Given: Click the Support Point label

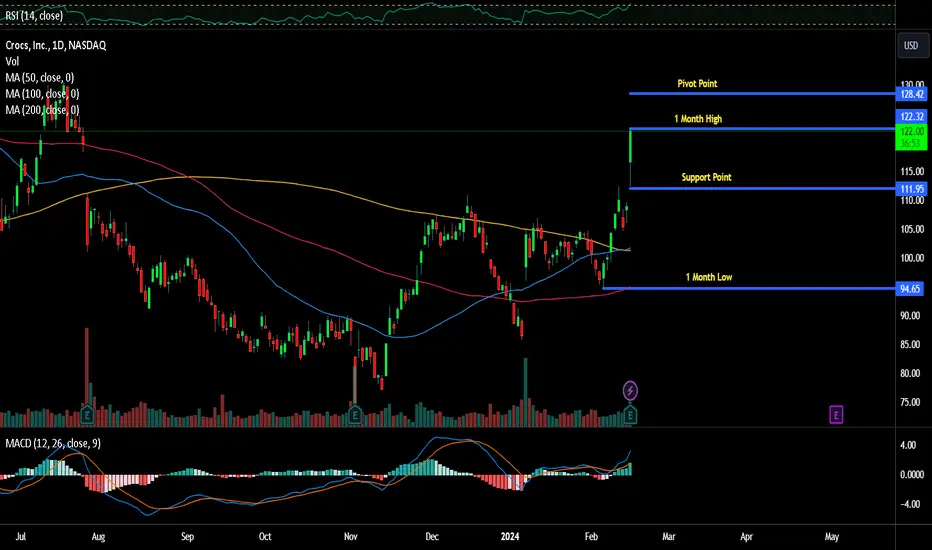Looking at the screenshot, I should coord(706,177).
